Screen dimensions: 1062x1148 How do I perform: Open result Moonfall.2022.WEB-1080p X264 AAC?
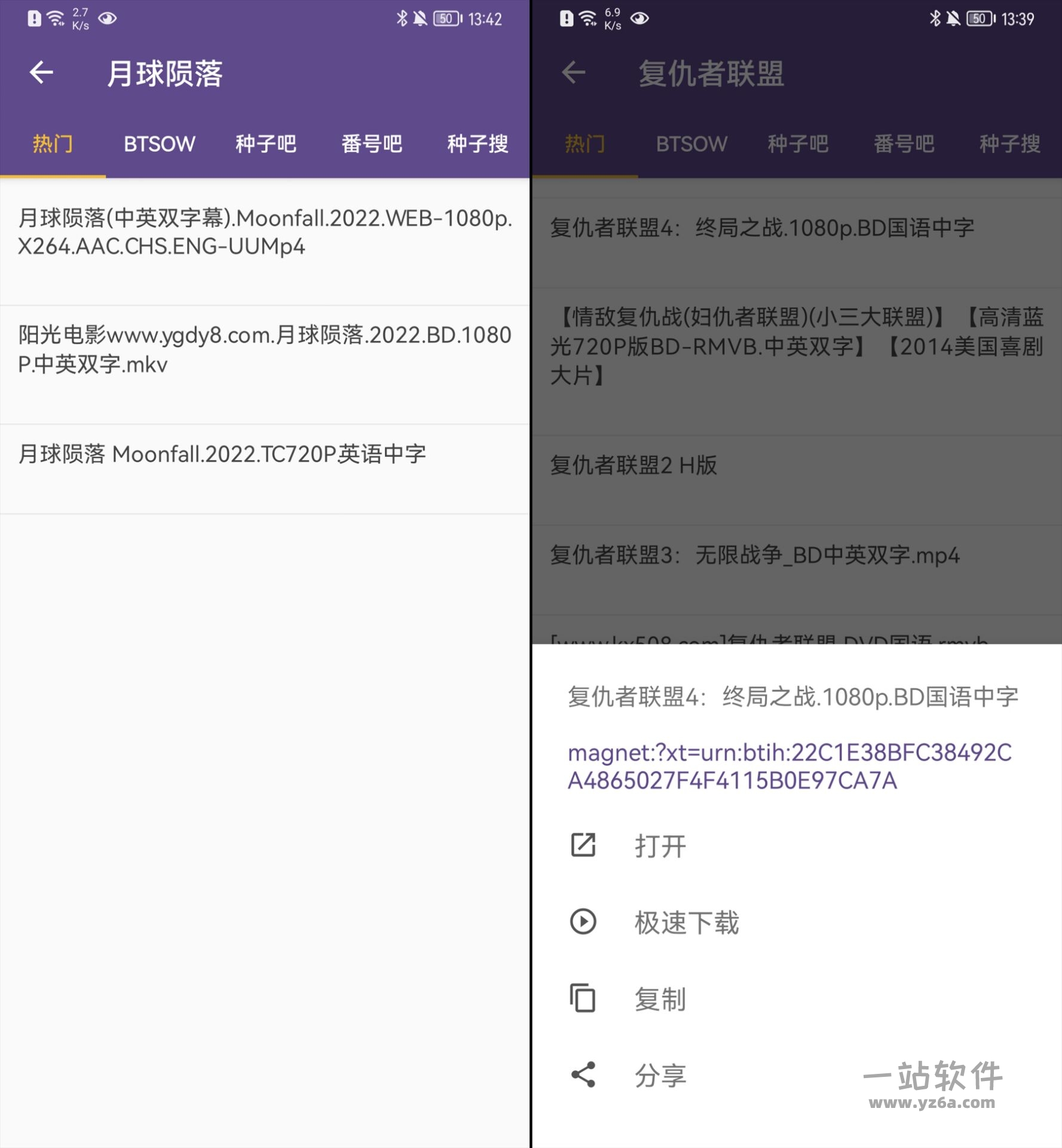click(265, 242)
